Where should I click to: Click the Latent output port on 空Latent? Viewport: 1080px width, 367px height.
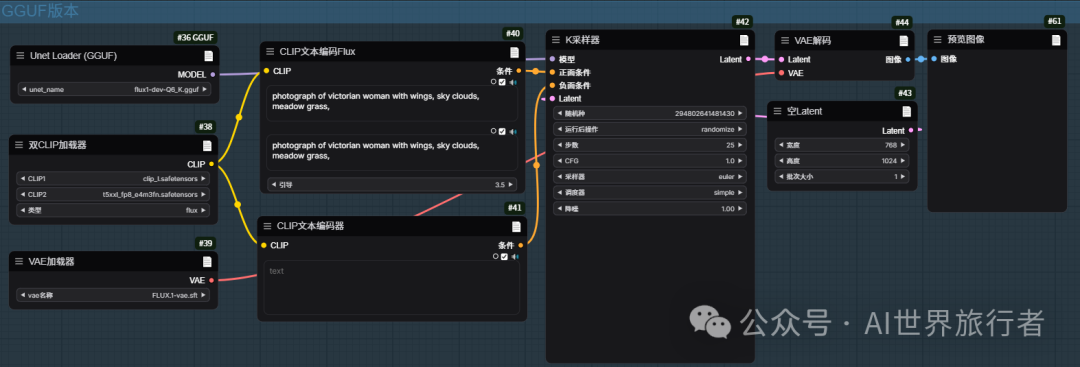[911, 130]
